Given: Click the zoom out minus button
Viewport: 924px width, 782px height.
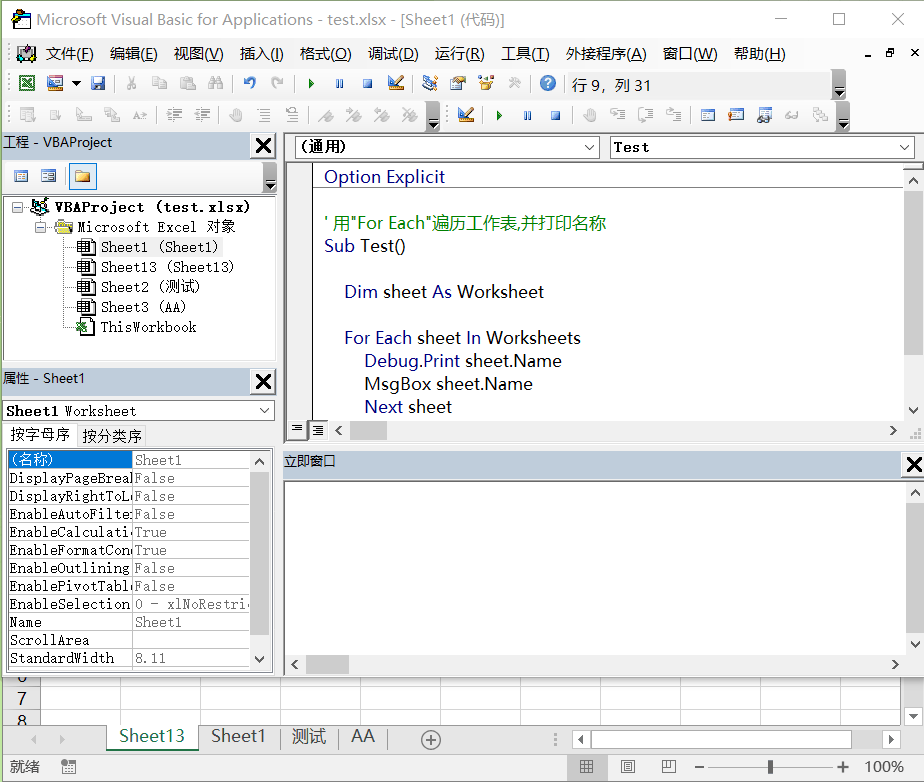Looking at the screenshot, I should point(699,767).
